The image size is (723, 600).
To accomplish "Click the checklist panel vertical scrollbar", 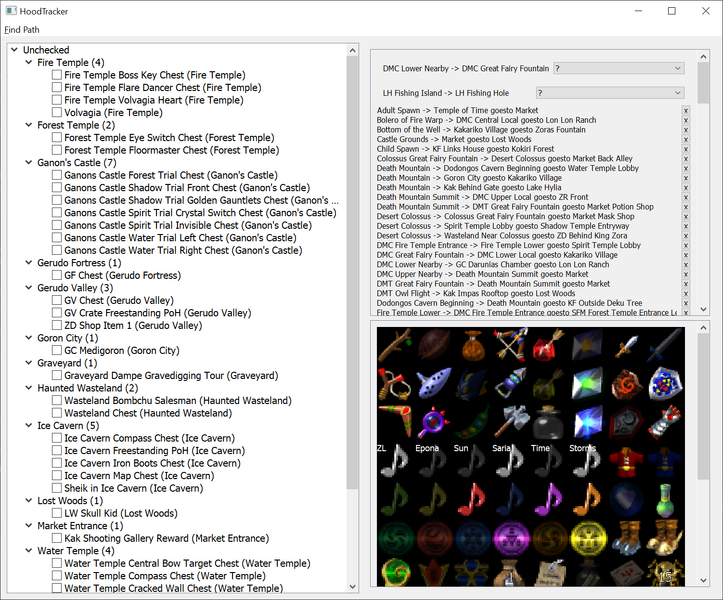I will (x=352, y=300).
